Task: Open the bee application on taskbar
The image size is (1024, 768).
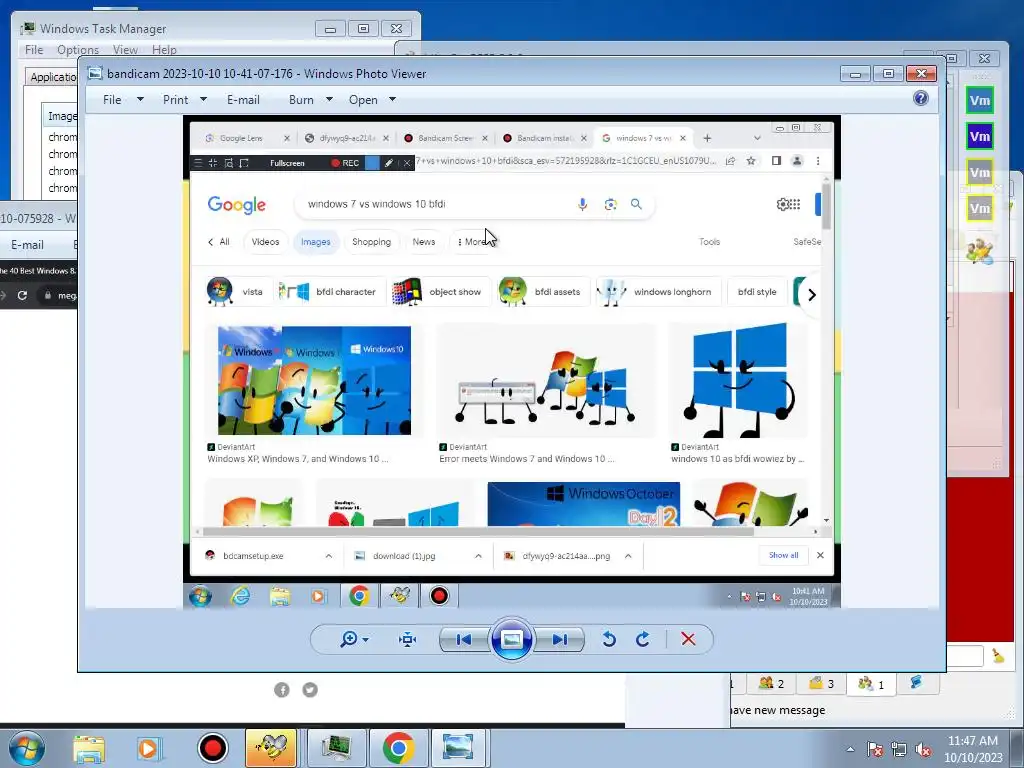Action: tap(270, 748)
